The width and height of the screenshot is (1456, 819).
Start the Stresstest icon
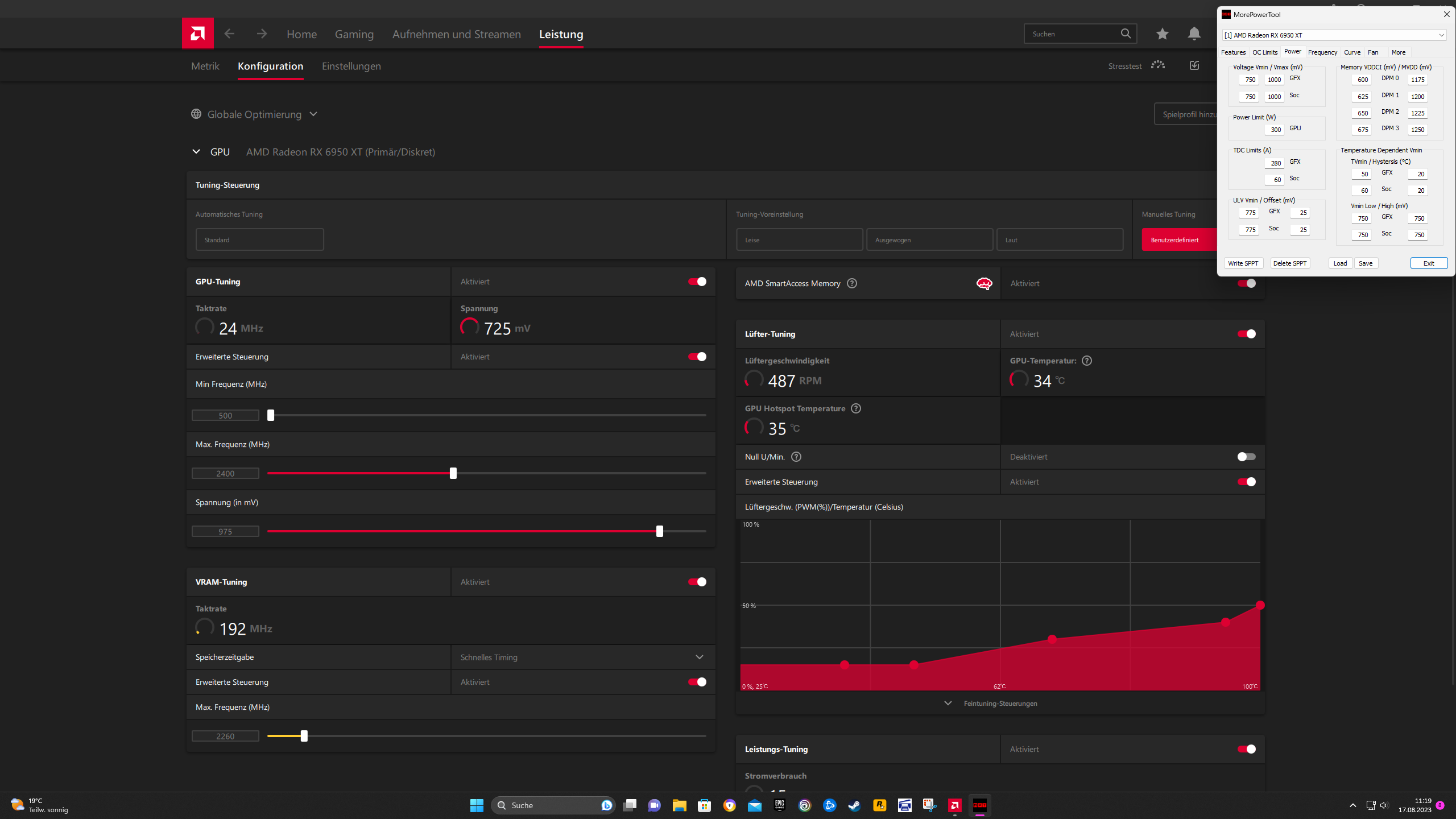point(1157,65)
